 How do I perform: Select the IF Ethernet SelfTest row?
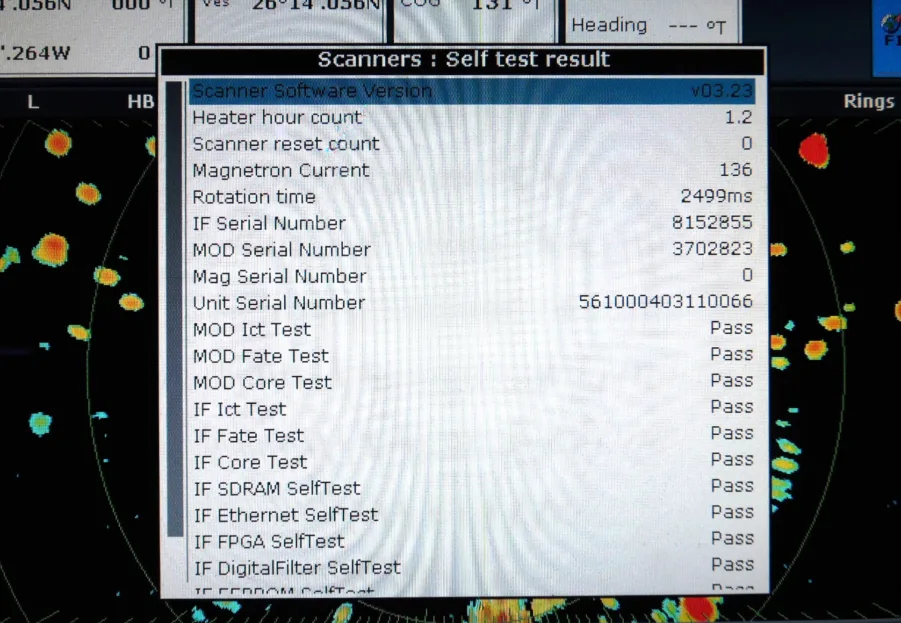pyautogui.click(x=472, y=514)
